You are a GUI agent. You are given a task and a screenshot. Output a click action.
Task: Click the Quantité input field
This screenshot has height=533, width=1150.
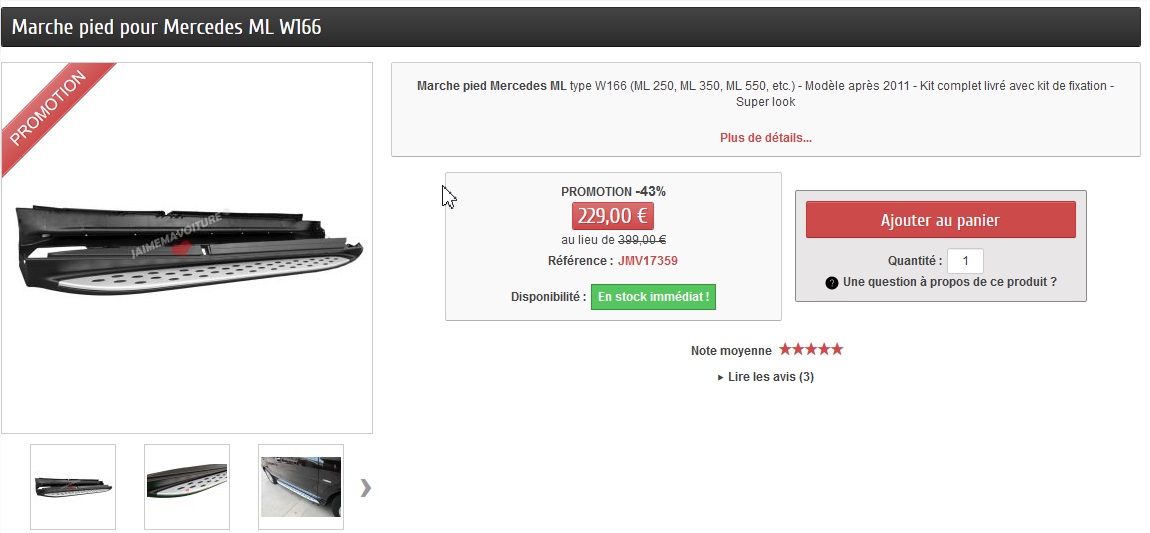[x=965, y=261]
